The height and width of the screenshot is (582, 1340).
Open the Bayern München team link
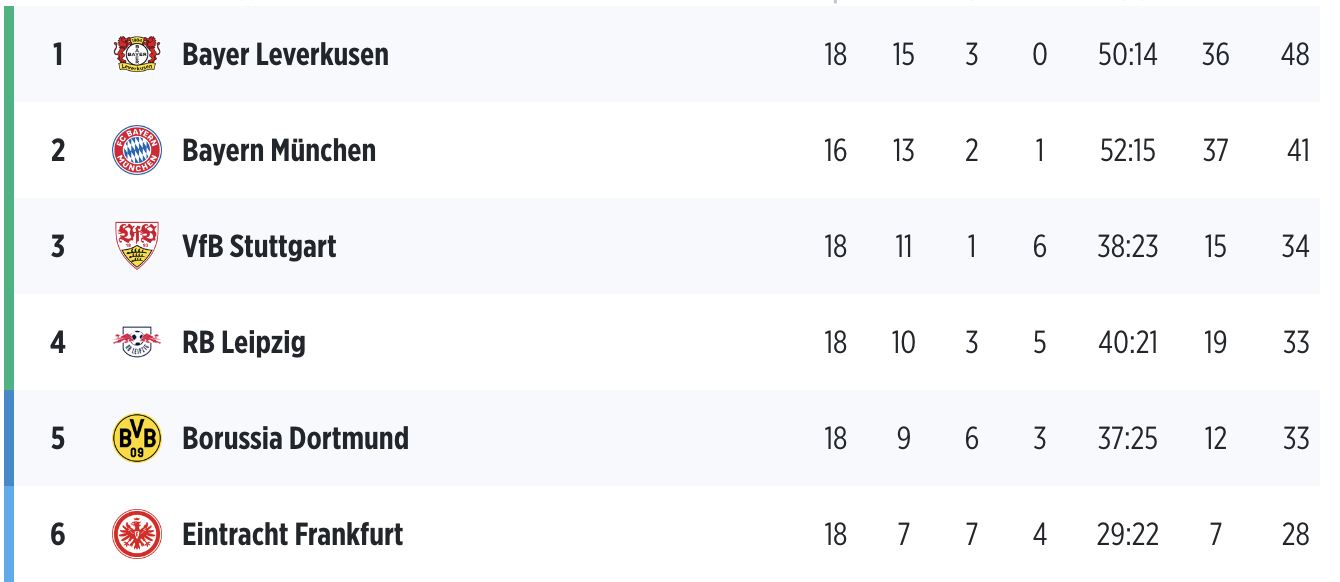[x=279, y=151]
